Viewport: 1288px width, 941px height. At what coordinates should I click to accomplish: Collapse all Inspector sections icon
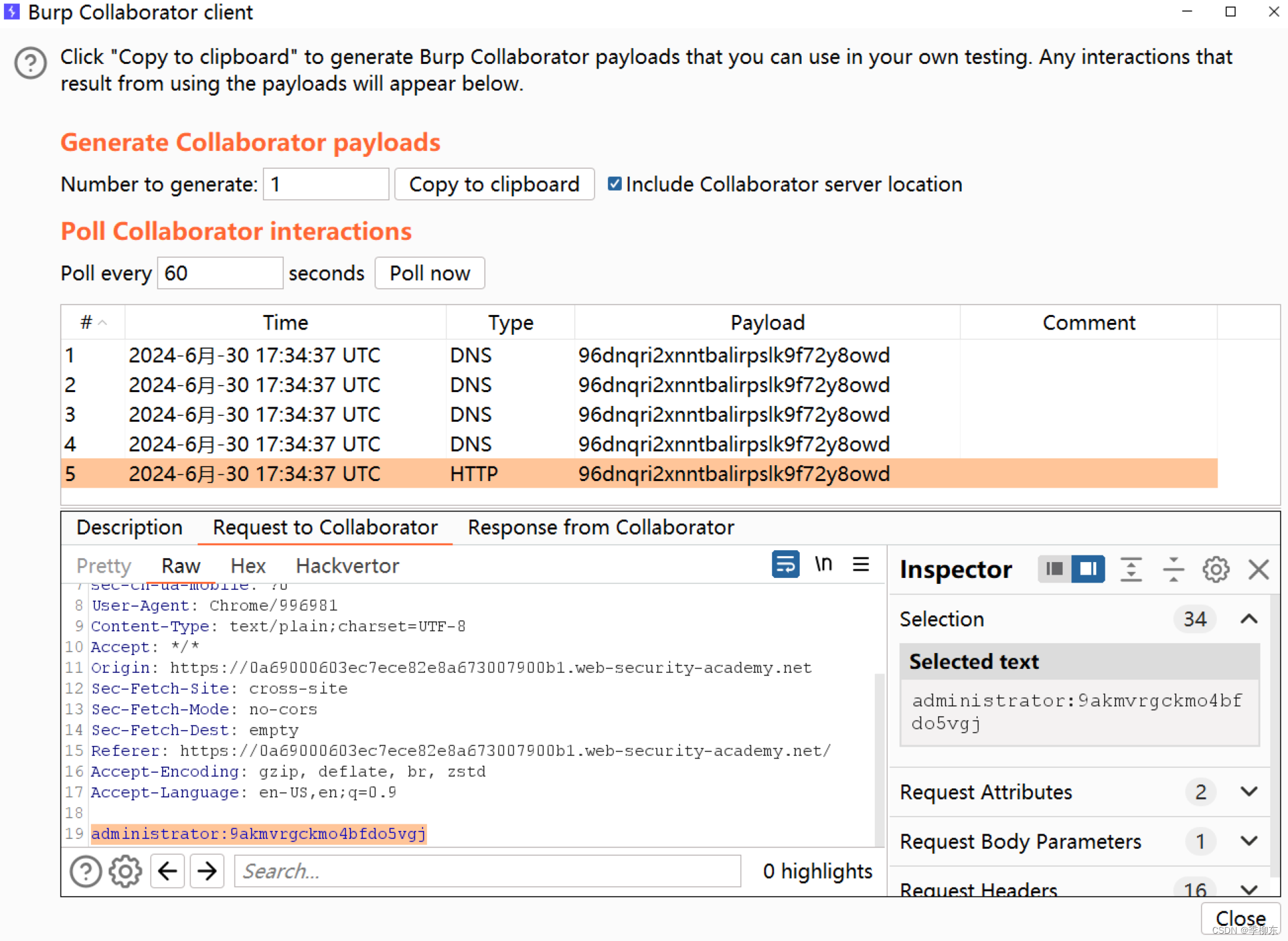tap(1173, 569)
